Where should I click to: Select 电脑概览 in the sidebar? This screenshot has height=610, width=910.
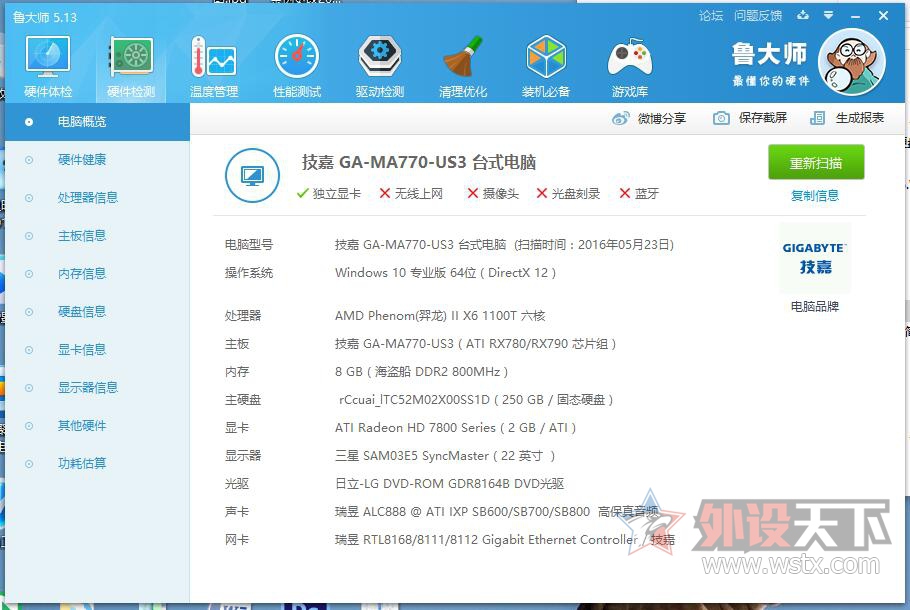pyautogui.click(x=97, y=122)
